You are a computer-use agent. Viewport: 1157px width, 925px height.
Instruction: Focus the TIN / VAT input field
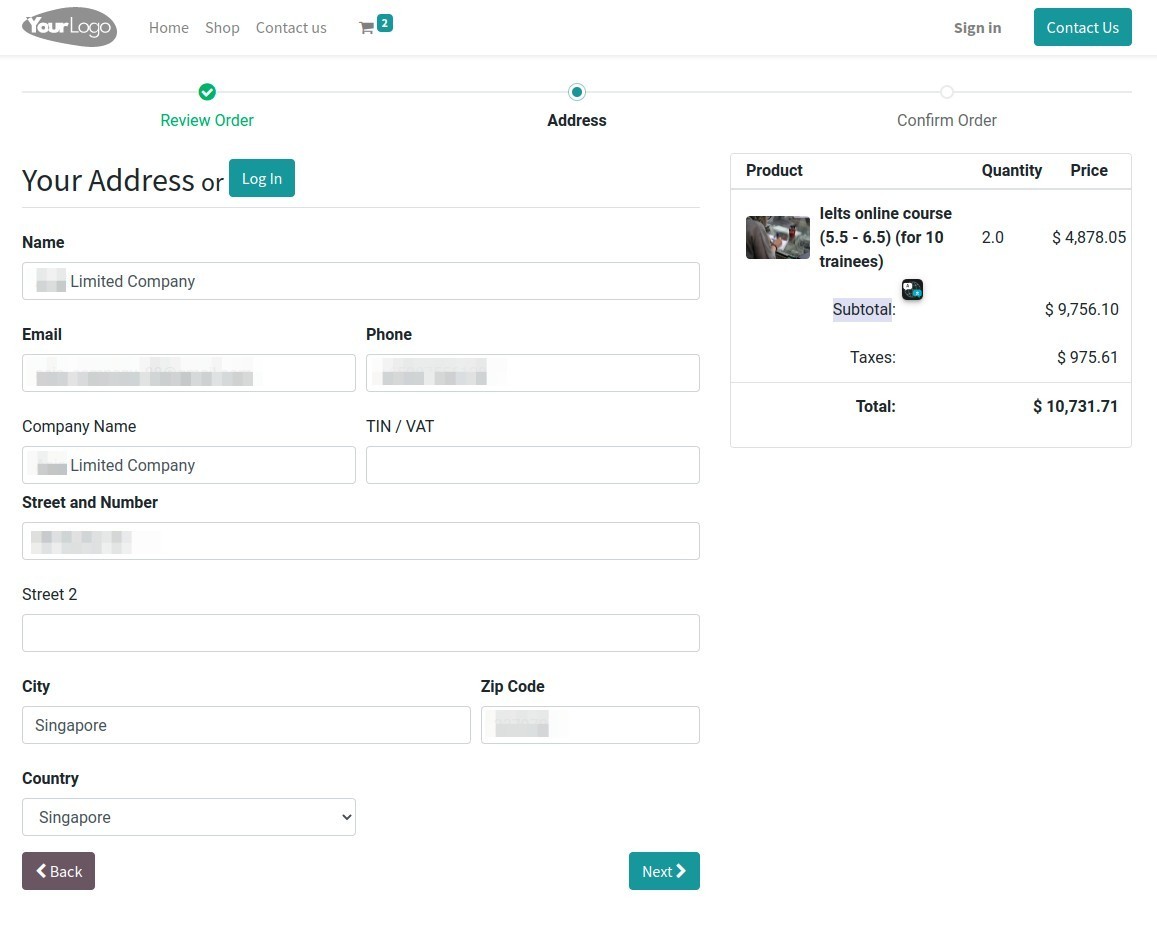[x=532, y=464]
